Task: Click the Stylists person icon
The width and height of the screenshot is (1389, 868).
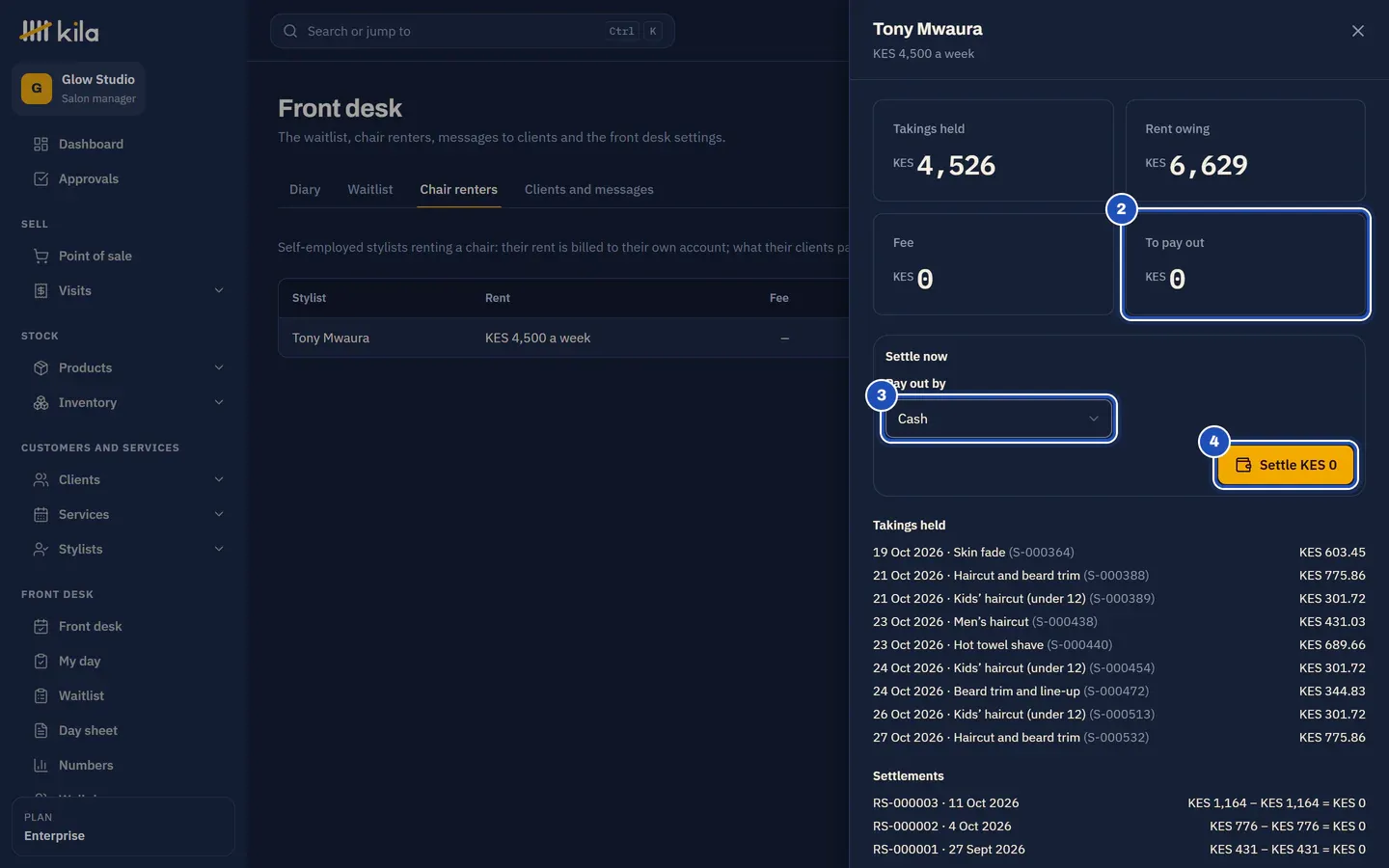Action: point(41,550)
